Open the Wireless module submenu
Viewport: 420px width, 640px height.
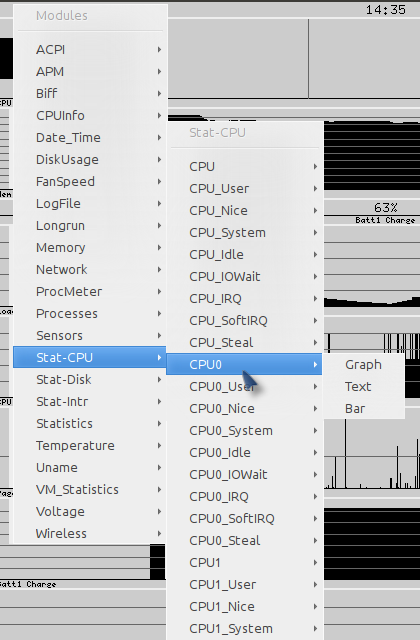click(x=90, y=534)
